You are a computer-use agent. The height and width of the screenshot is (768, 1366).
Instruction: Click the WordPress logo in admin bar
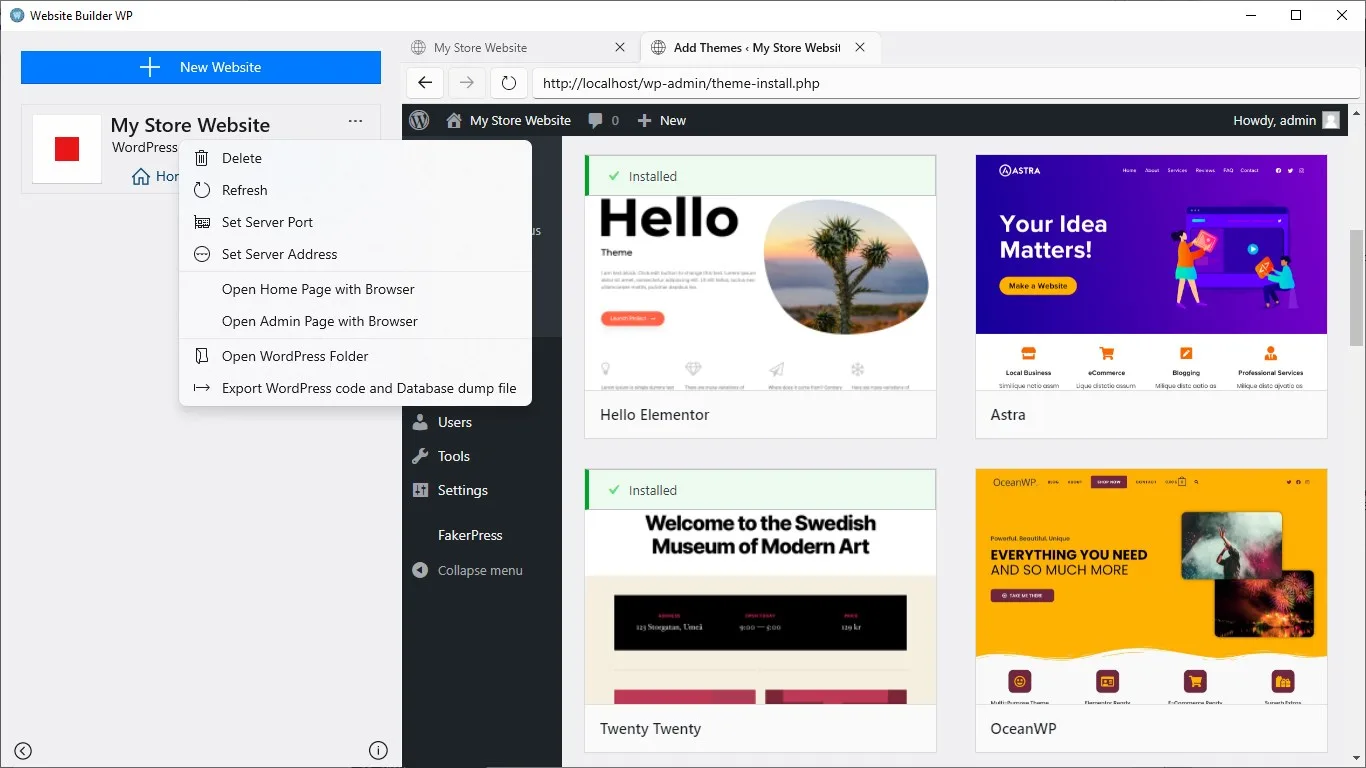420,120
